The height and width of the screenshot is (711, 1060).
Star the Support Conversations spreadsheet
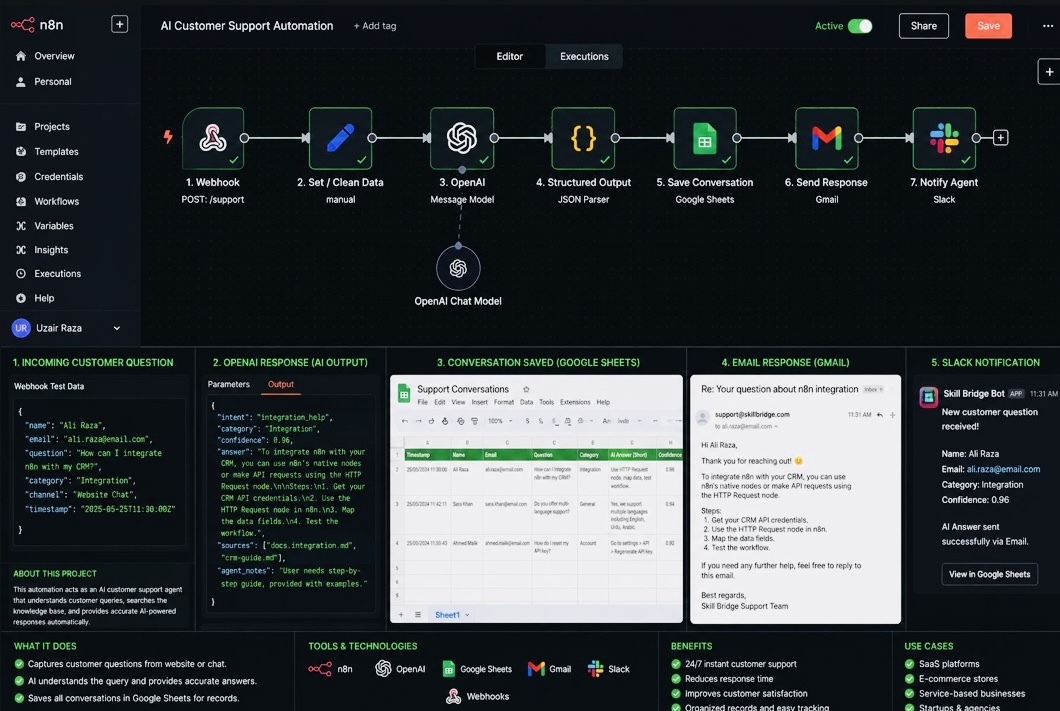point(526,389)
